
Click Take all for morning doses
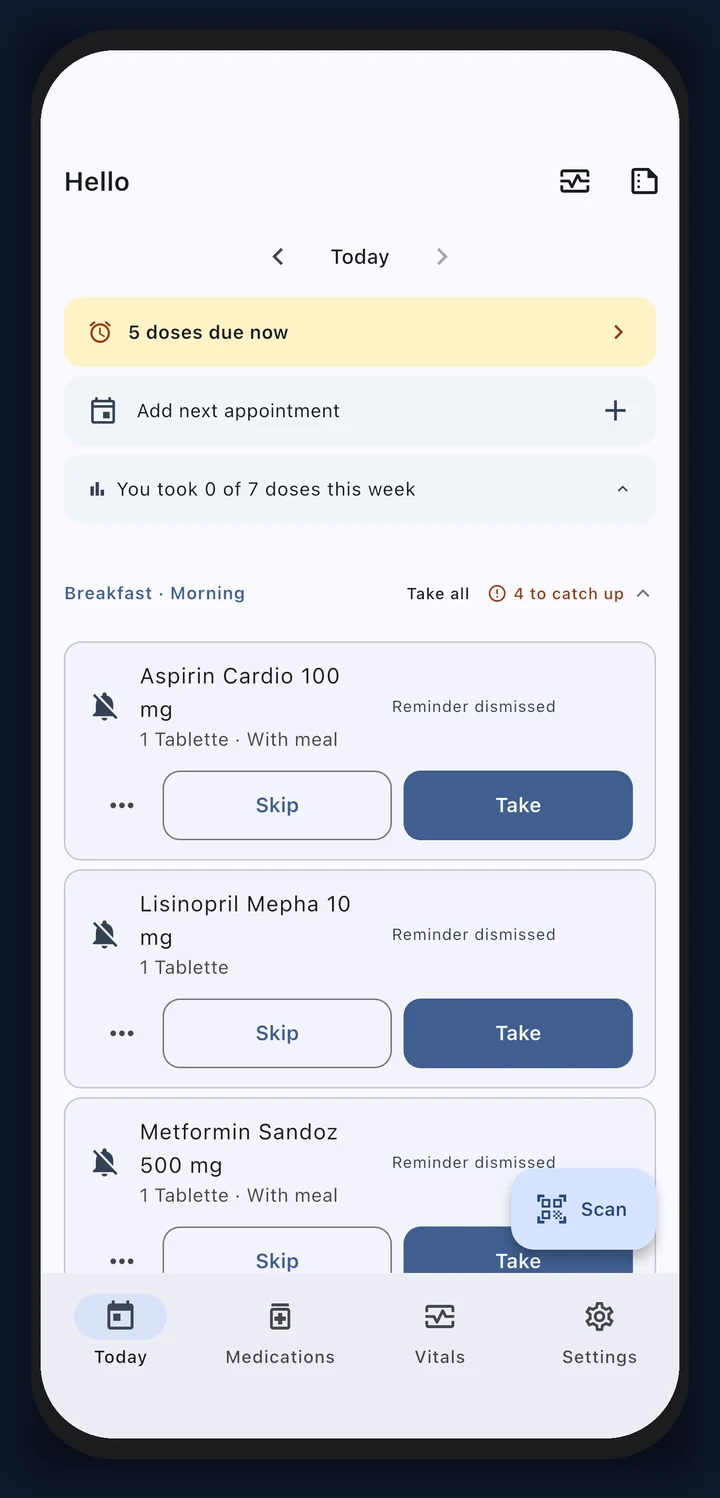438,593
